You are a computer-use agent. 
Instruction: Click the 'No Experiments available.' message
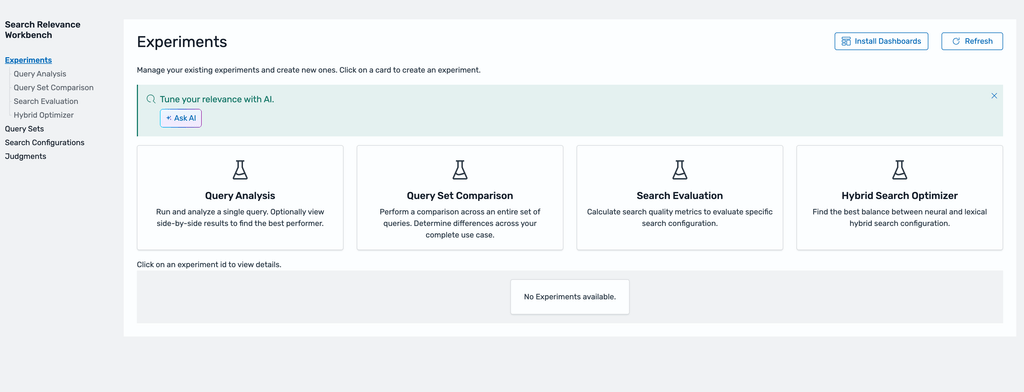570,297
